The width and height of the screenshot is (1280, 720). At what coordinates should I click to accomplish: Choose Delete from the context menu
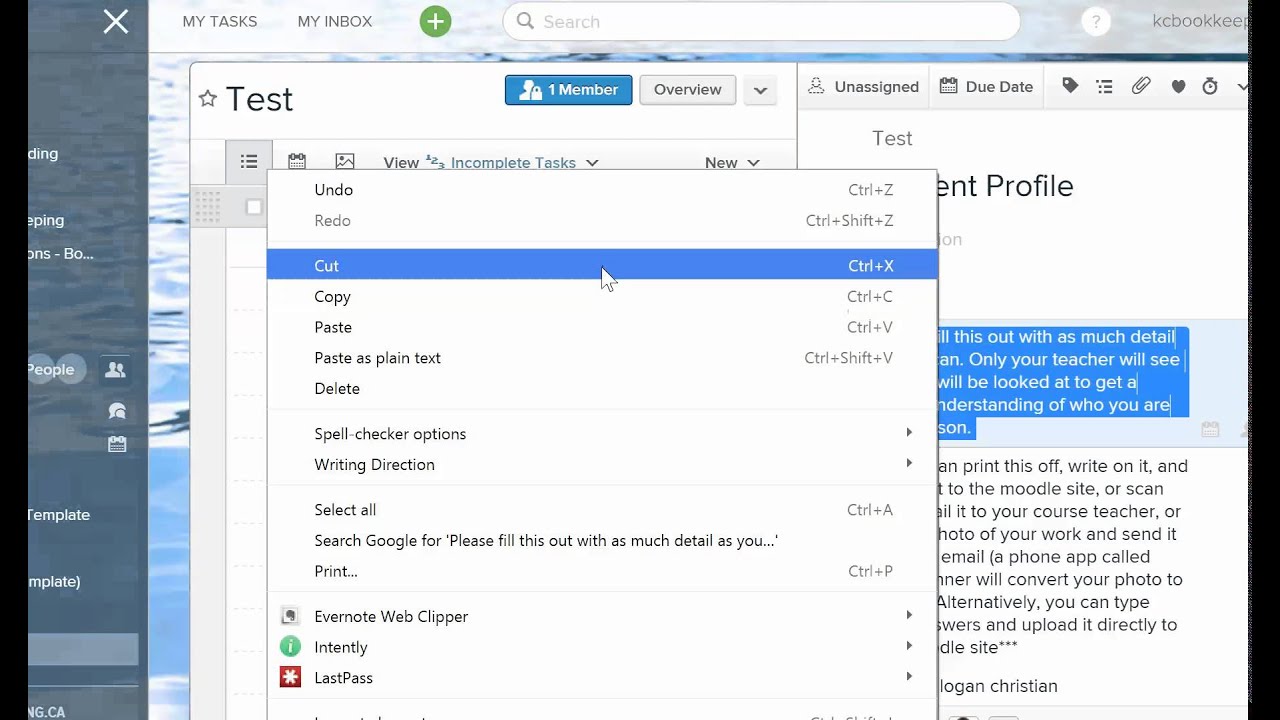[x=603, y=388]
